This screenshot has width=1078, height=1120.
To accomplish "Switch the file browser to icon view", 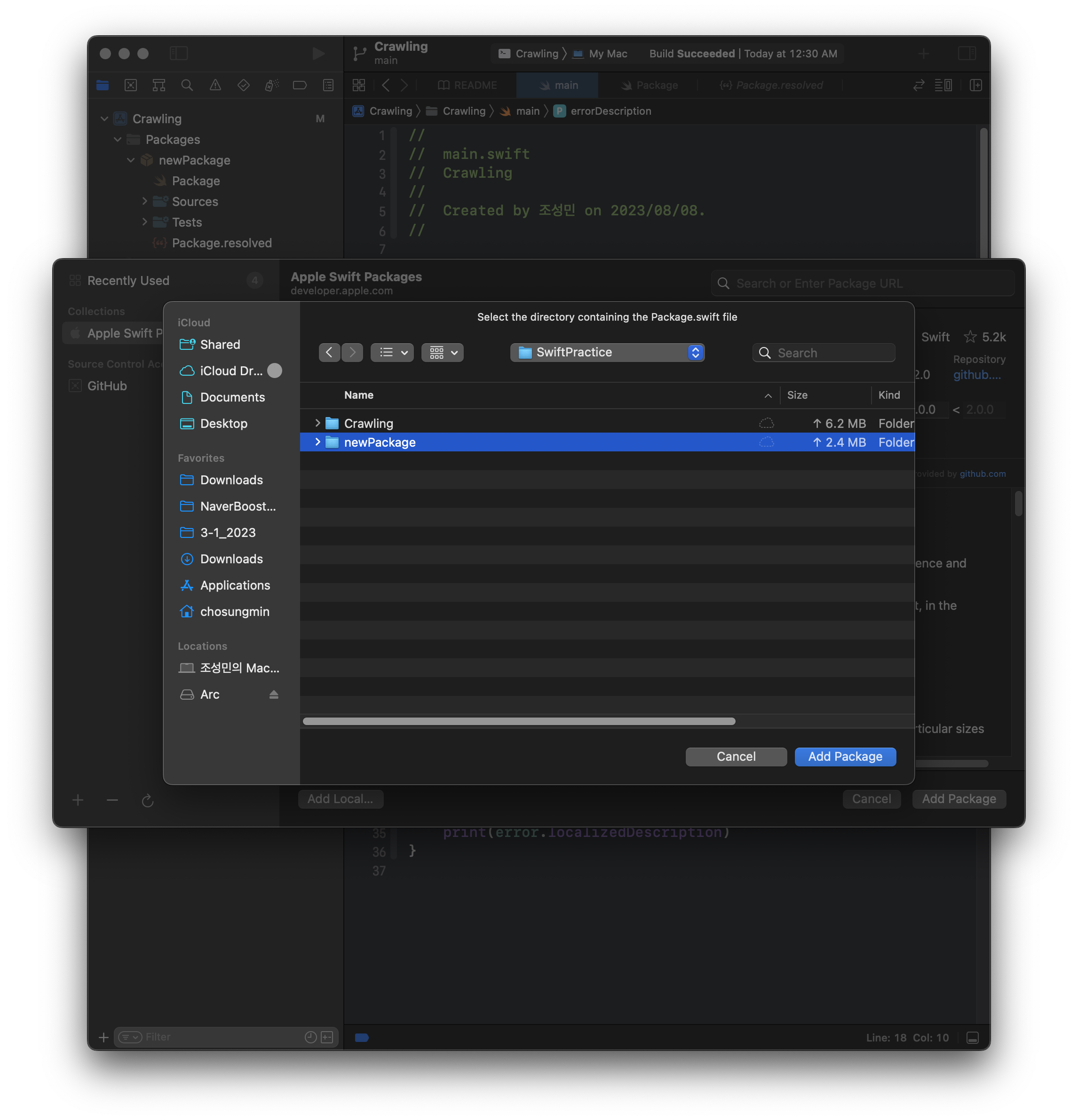I will pyautogui.click(x=443, y=353).
